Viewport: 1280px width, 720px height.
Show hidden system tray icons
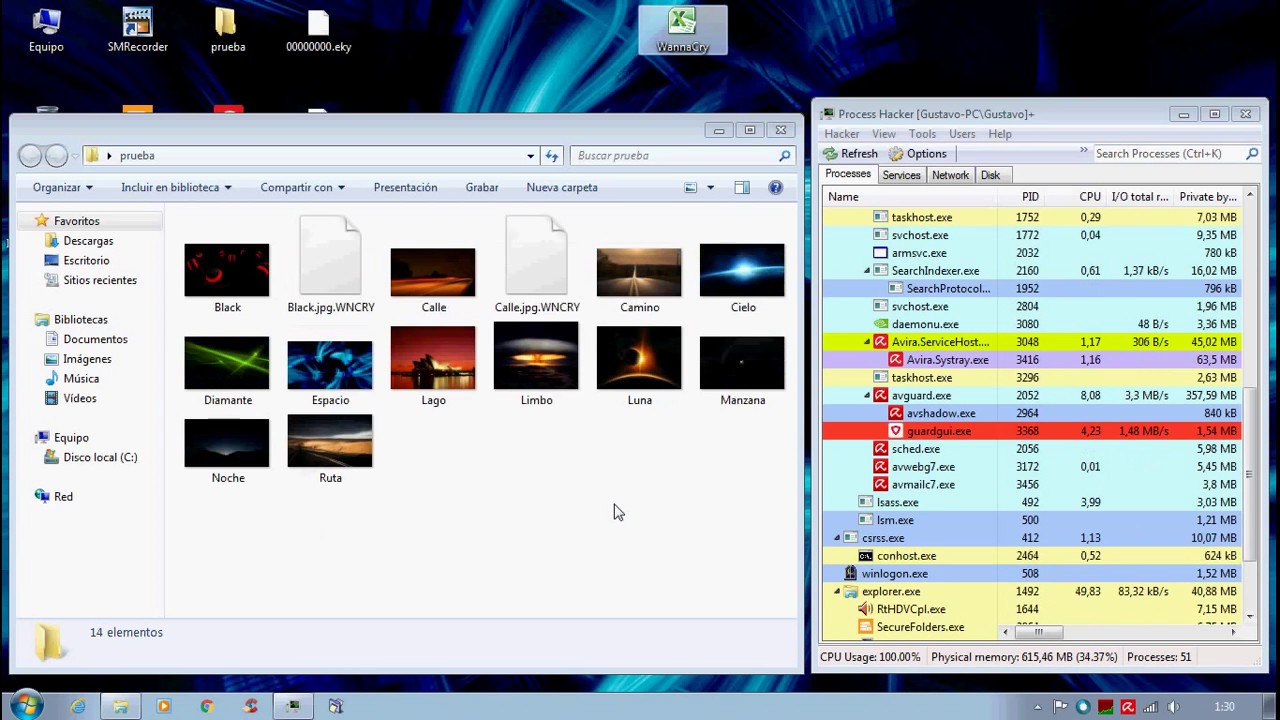tap(1038, 707)
